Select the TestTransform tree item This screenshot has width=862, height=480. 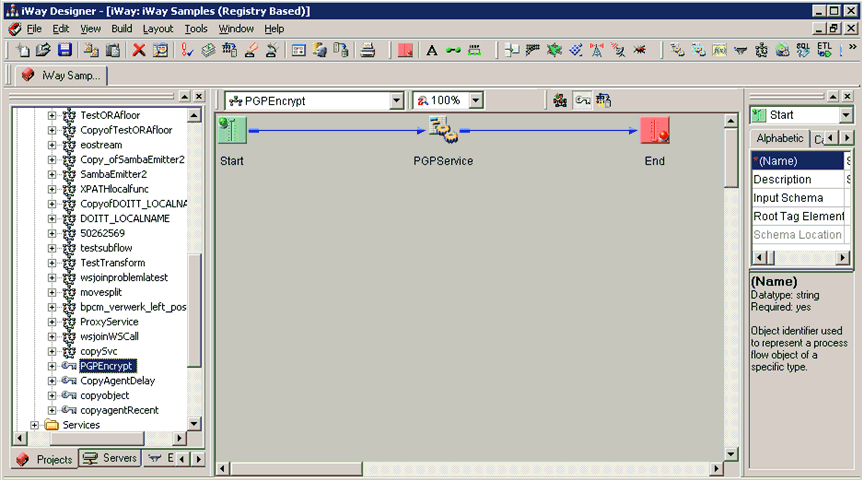coord(113,263)
